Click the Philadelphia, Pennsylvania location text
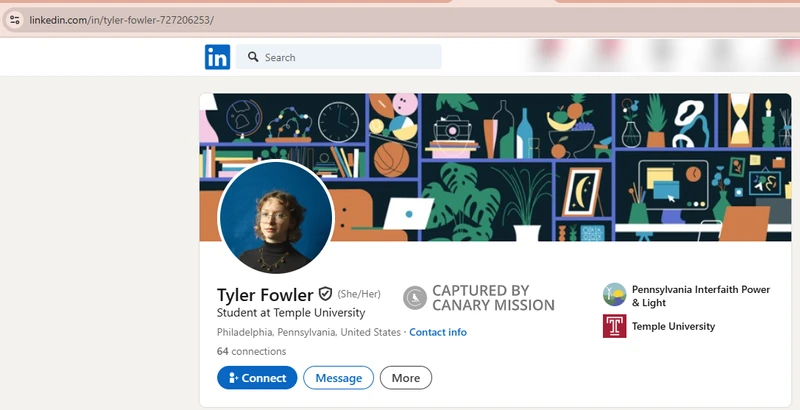This screenshot has height=410, width=800. [x=309, y=332]
